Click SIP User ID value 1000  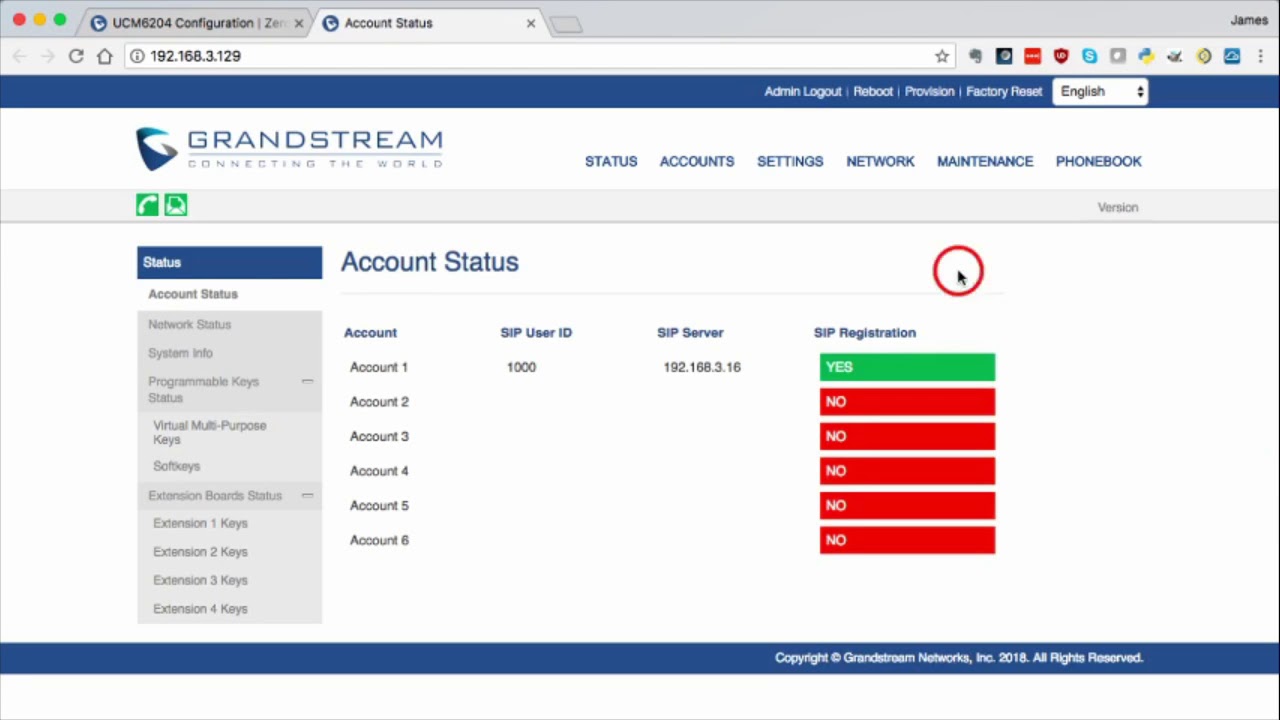click(x=521, y=367)
